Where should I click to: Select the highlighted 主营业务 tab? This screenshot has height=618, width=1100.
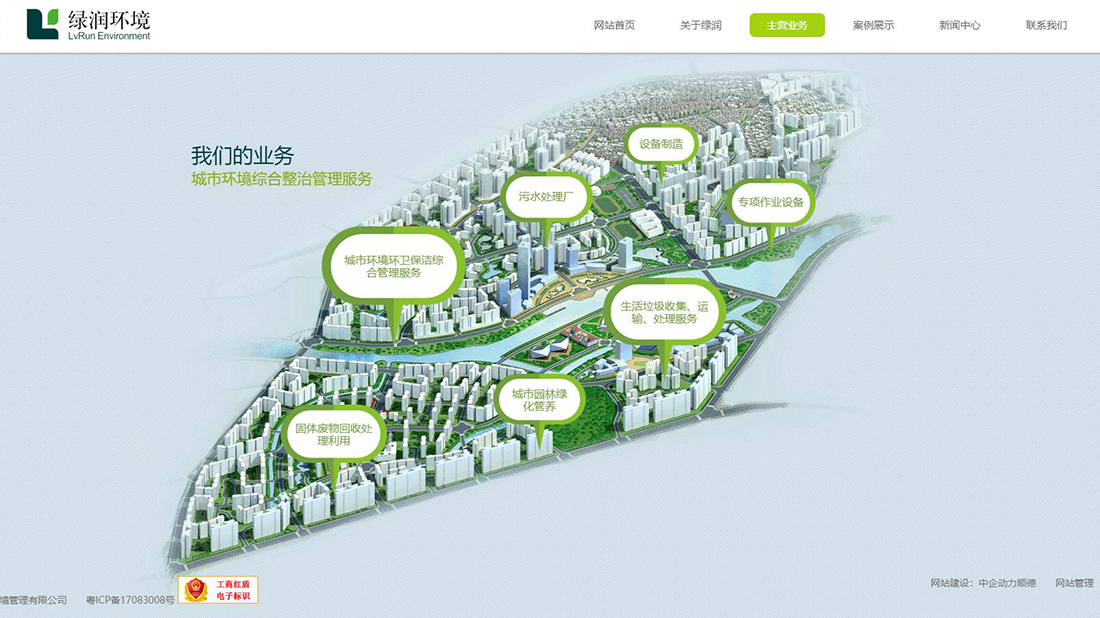click(x=787, y=25)
